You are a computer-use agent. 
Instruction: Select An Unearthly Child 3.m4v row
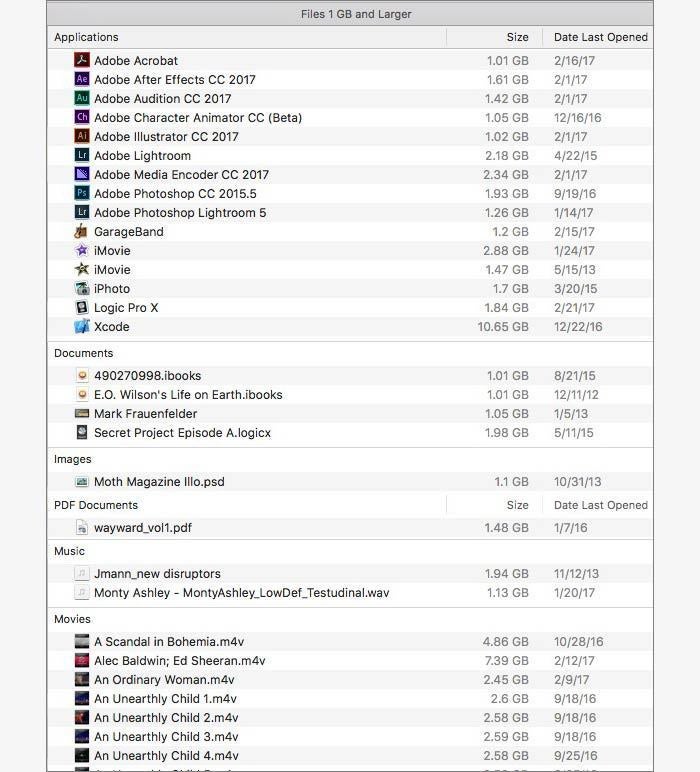coord(350,737)
